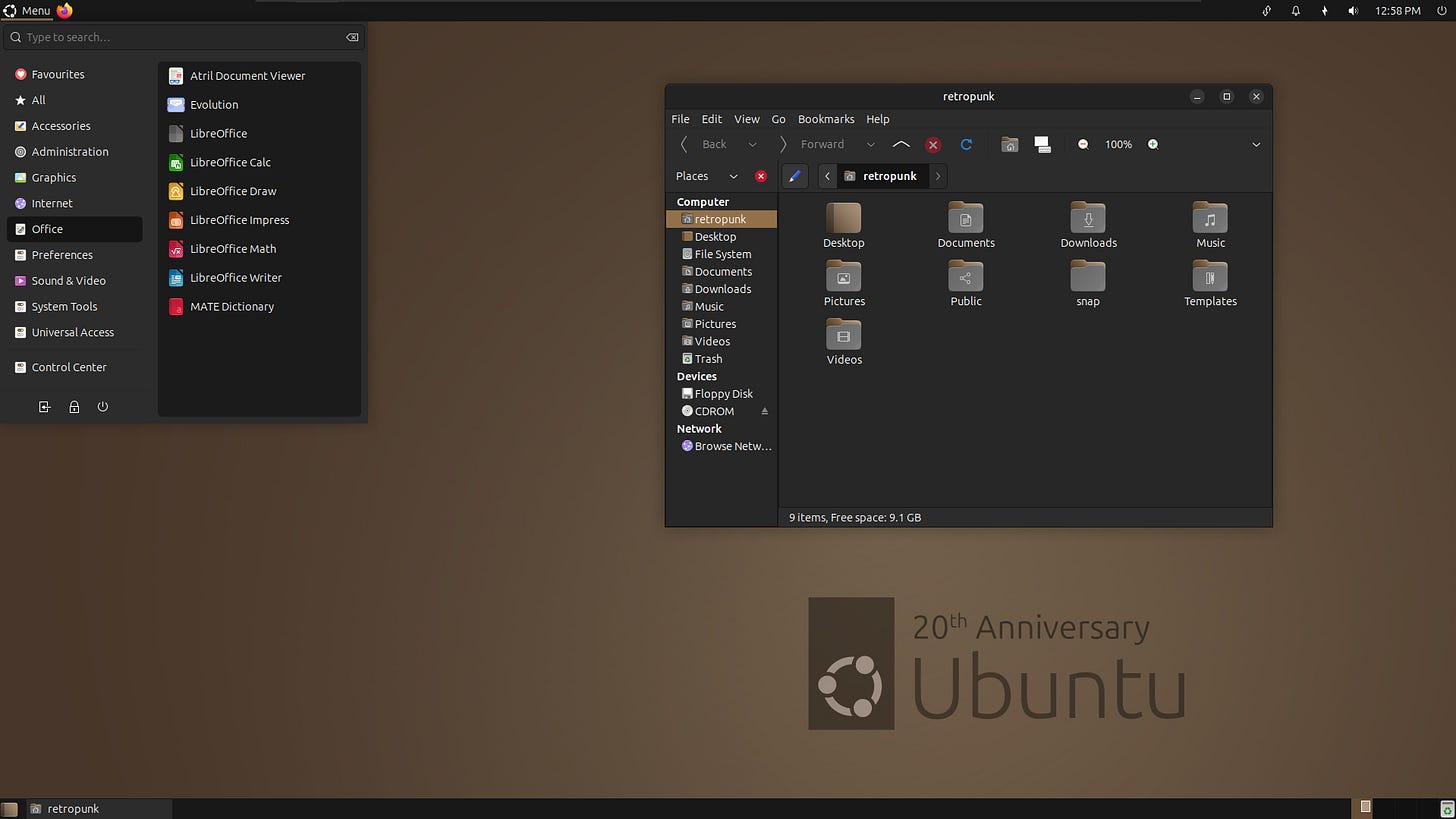Screen dimensions: 1456x819
Task: Clear the menu search field icon
Action: point(352,37)
